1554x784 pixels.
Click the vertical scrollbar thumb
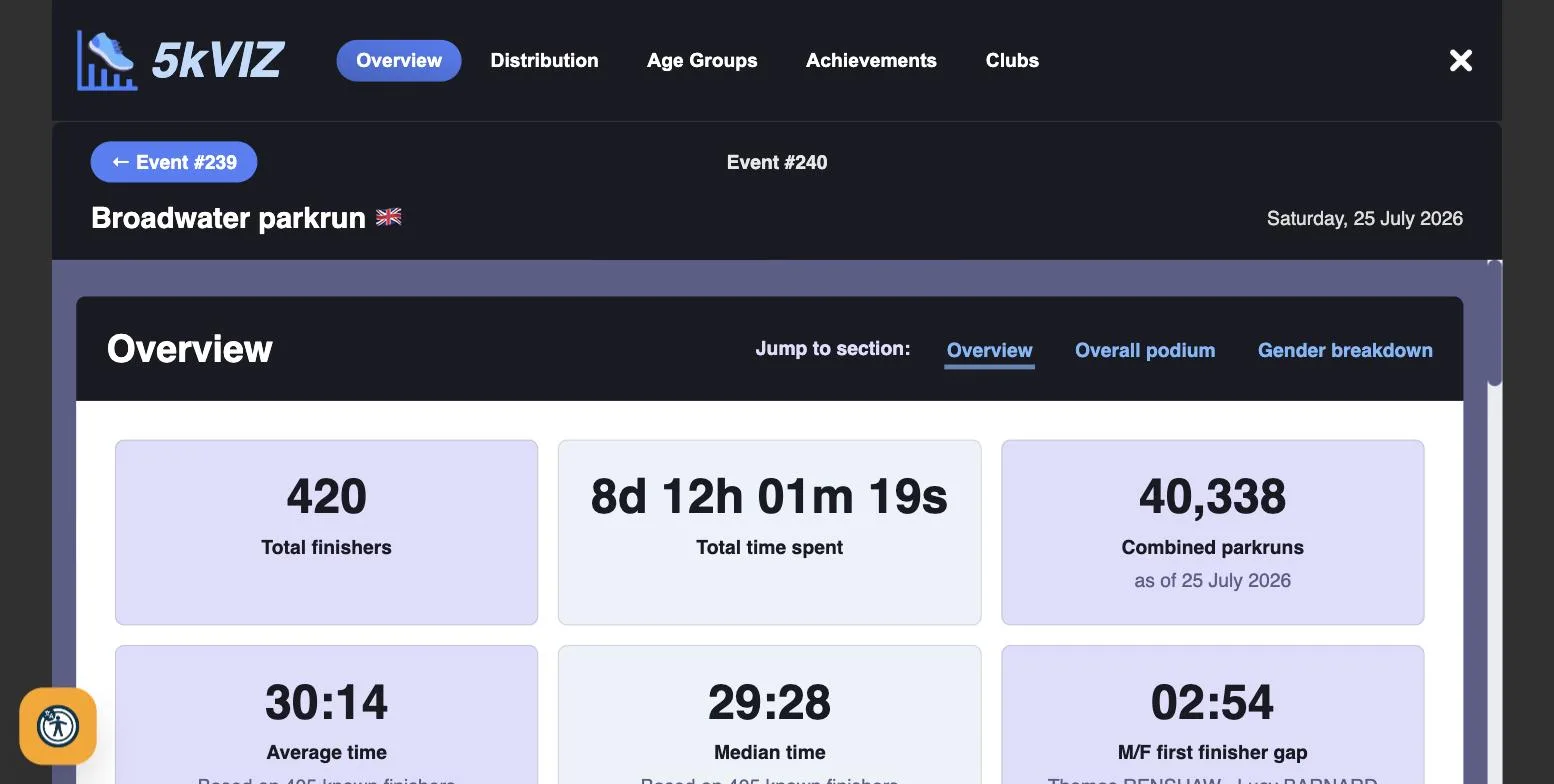pos(1495,323)
